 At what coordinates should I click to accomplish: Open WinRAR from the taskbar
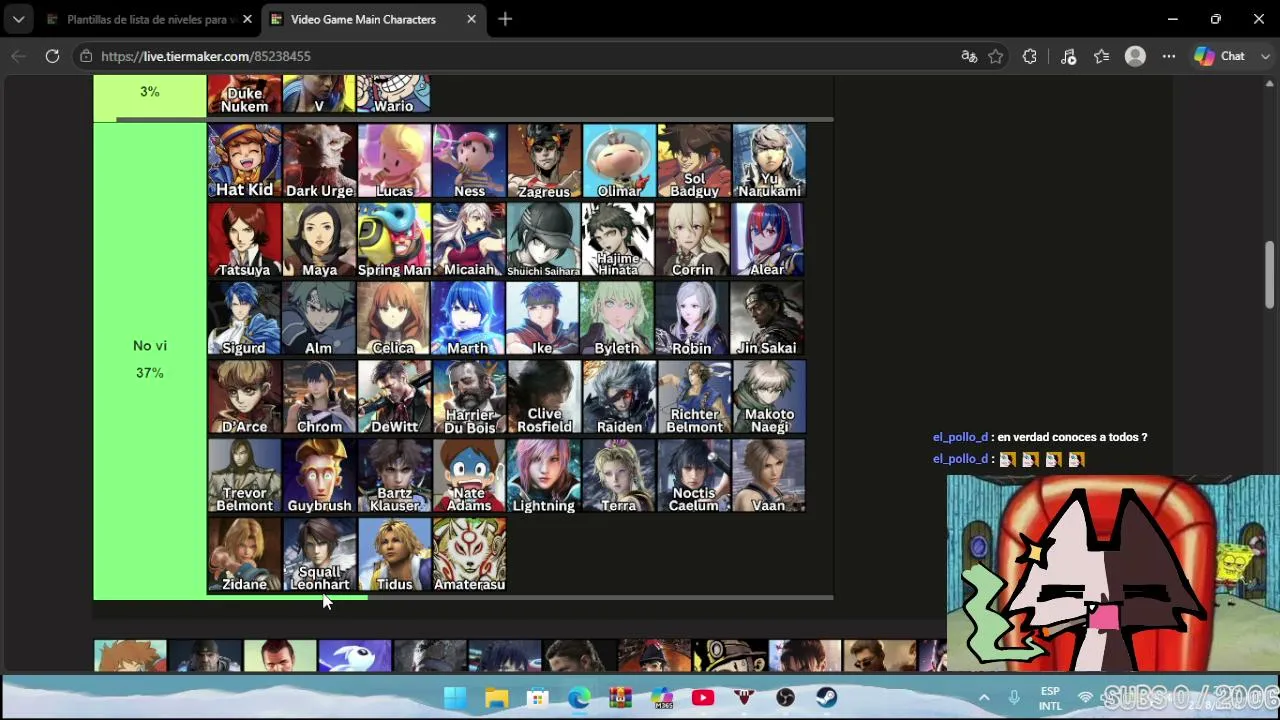pos(620,697)
